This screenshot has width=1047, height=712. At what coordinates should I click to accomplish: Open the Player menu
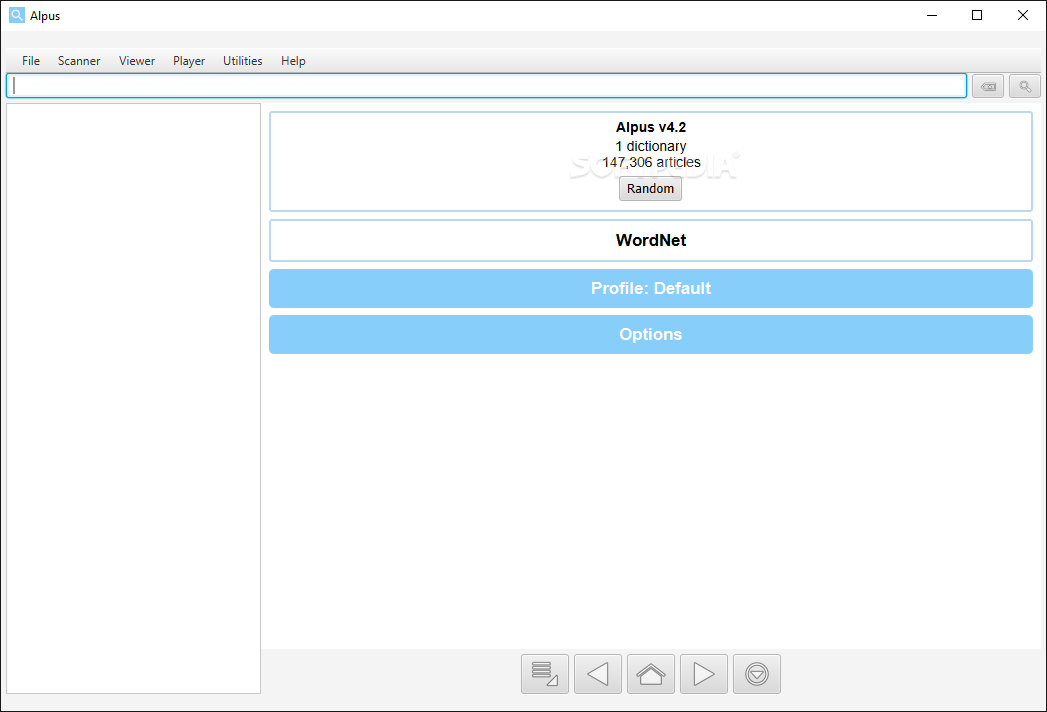[x=189, y=61]
